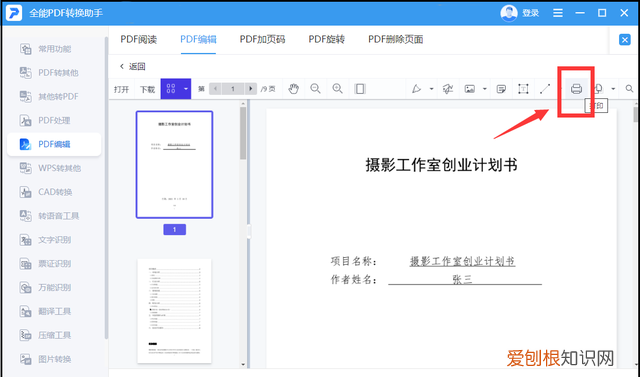The height and width of the screenshot is (377, 640).
Task: Click the stamp tool icon
Action: tap(599, 89)
